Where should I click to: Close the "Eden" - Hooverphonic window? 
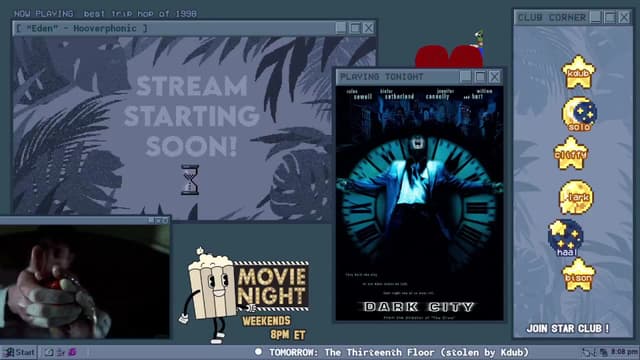(368, 28)
